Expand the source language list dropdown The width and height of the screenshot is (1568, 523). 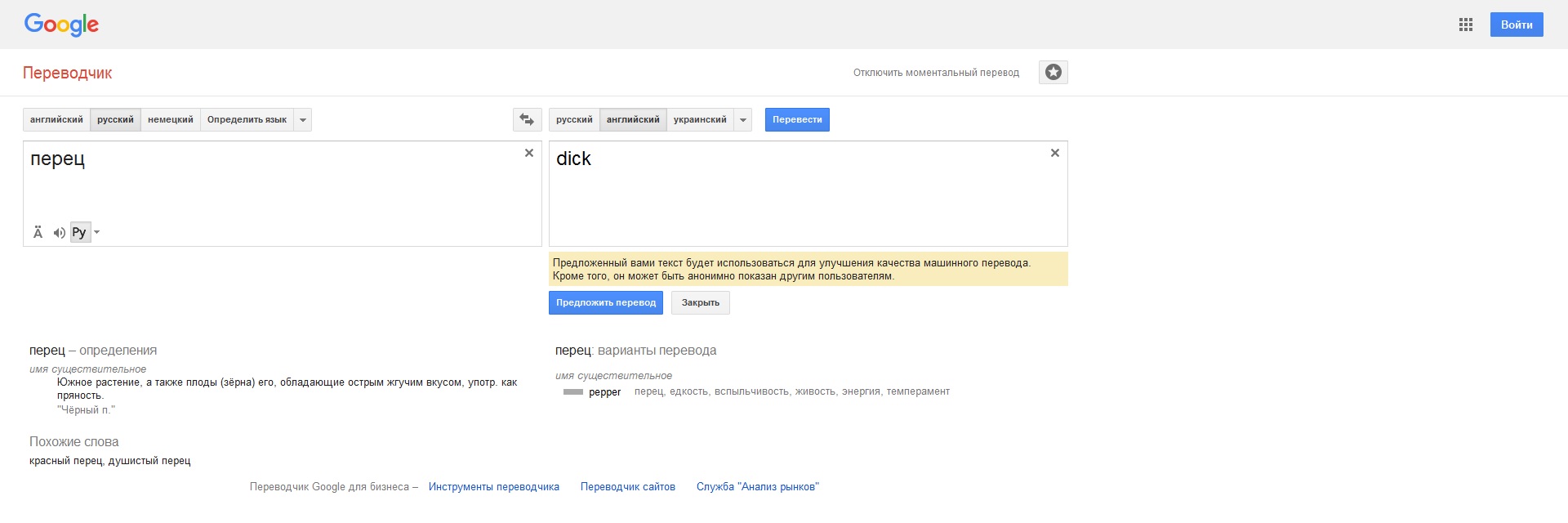[303, 120]
